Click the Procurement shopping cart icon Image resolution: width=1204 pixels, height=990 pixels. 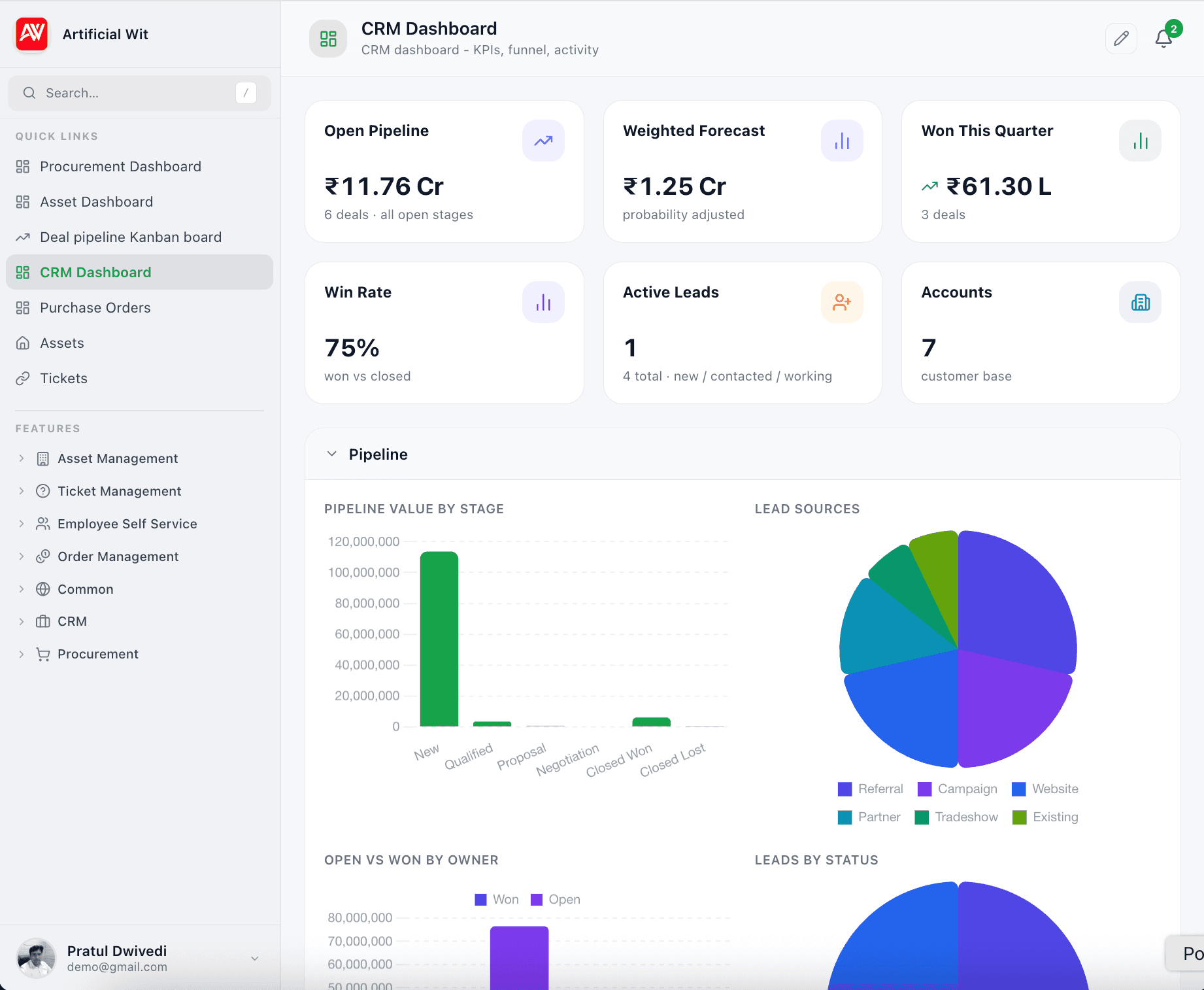coord(43,654)
